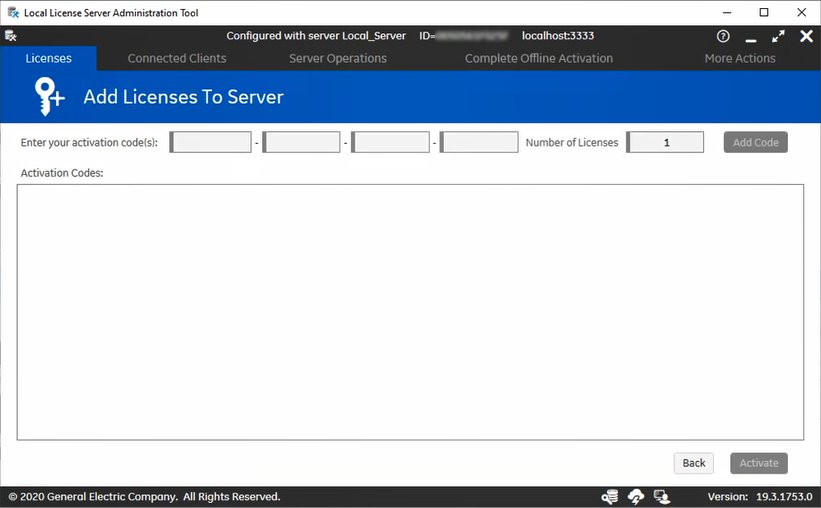Viewport: 821px width, 508px height.
Task: Focus the fourth activation code field
Action: click(479, 142)
